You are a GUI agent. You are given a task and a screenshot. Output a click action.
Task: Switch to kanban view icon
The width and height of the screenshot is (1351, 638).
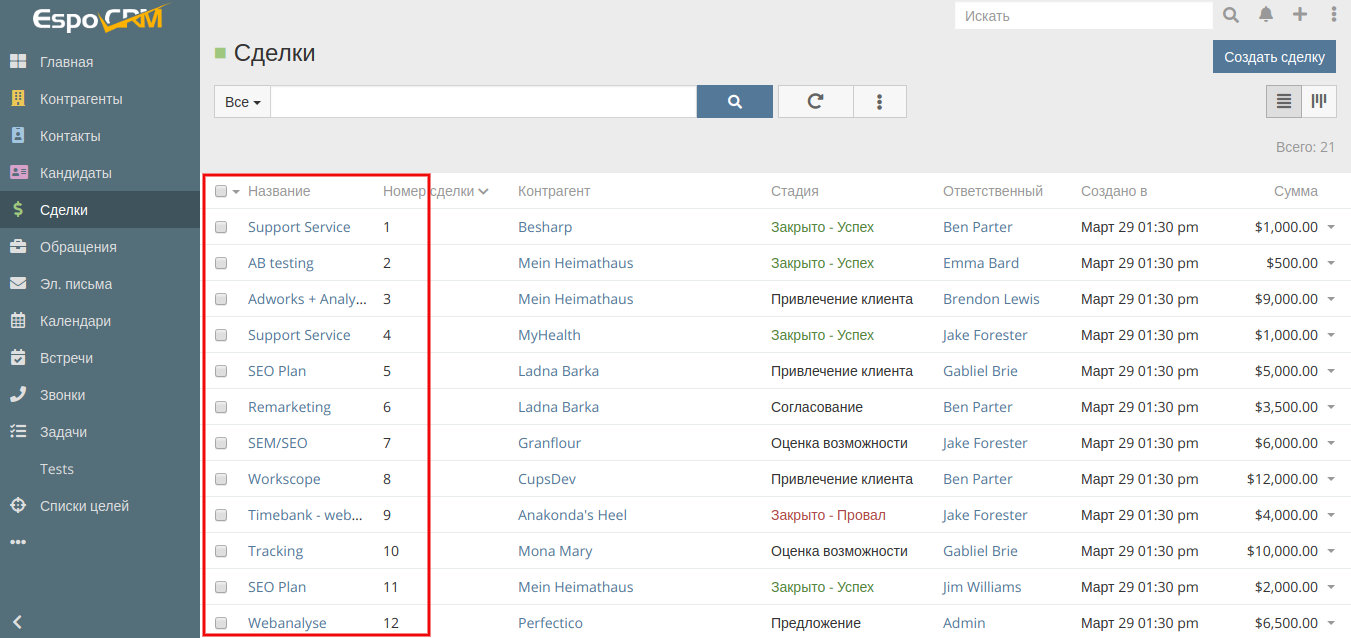1319,101
